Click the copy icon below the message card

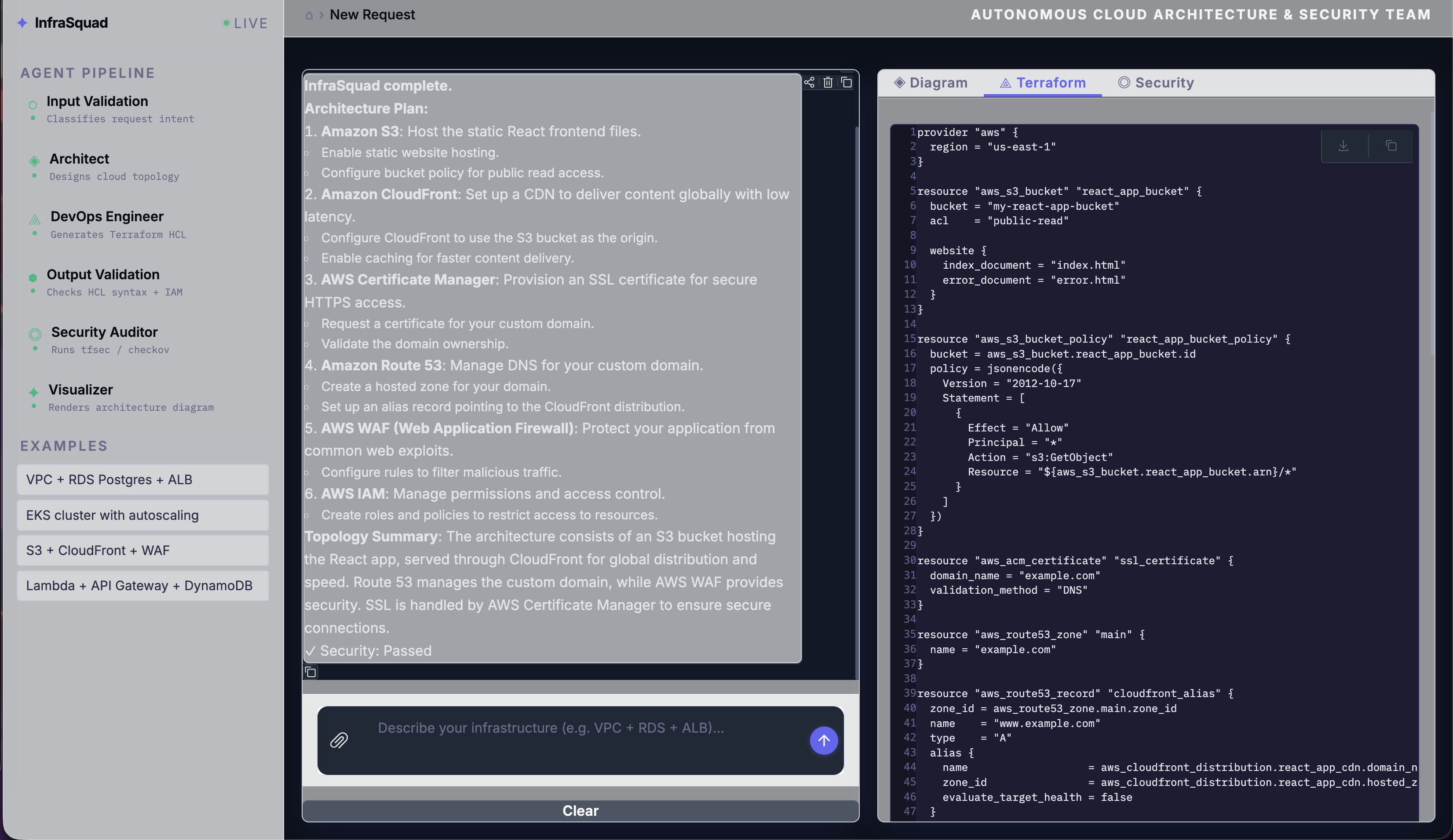click(x=311, y=672)
